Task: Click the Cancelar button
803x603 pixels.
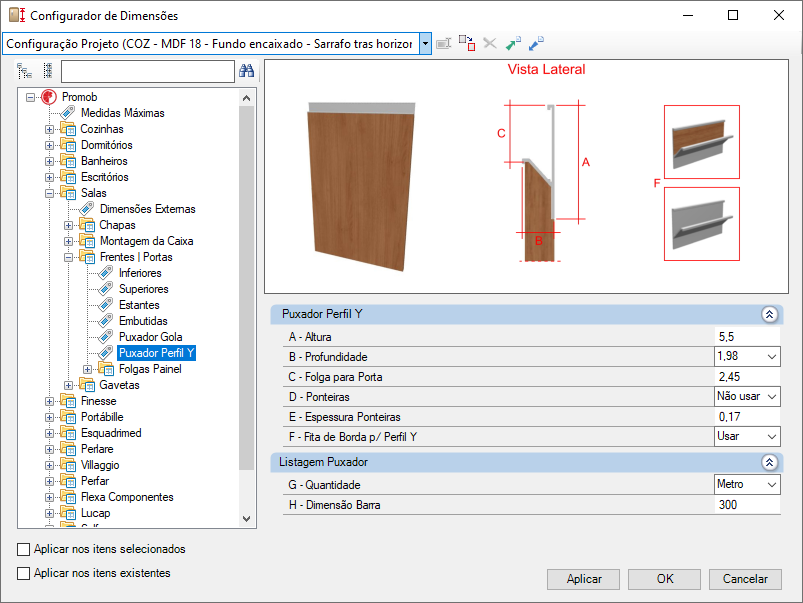Action: tap(745, 579)
